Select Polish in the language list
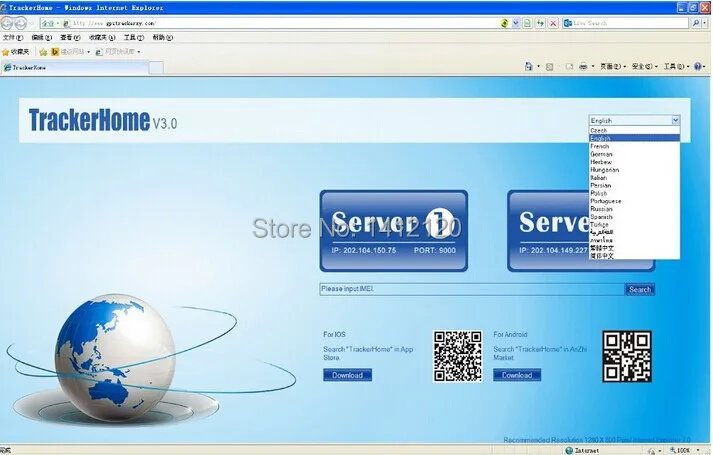 [x=634, y=193]
